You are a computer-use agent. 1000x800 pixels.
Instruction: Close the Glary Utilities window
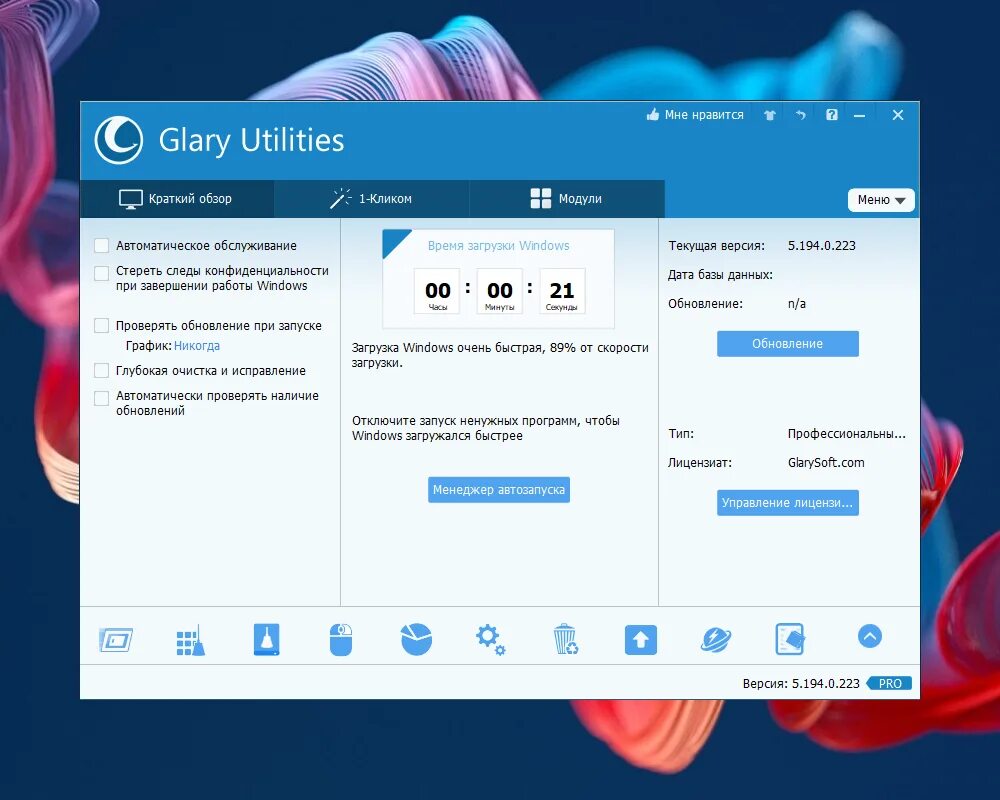[898, 115]
